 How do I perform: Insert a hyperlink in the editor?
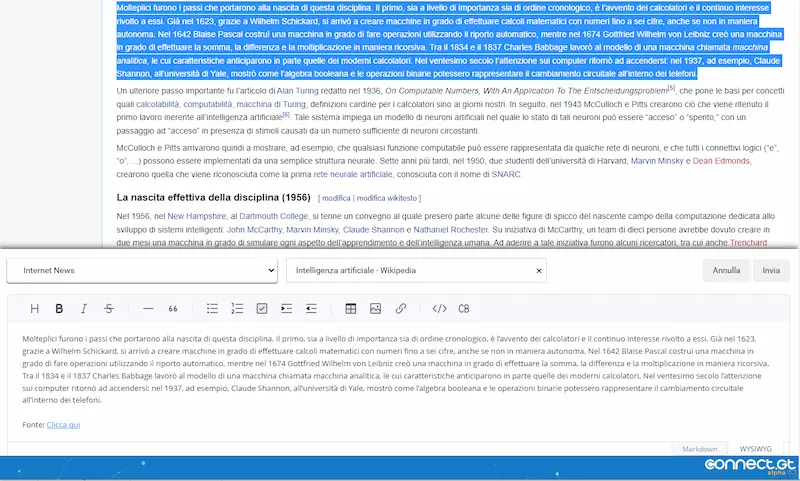401,309
